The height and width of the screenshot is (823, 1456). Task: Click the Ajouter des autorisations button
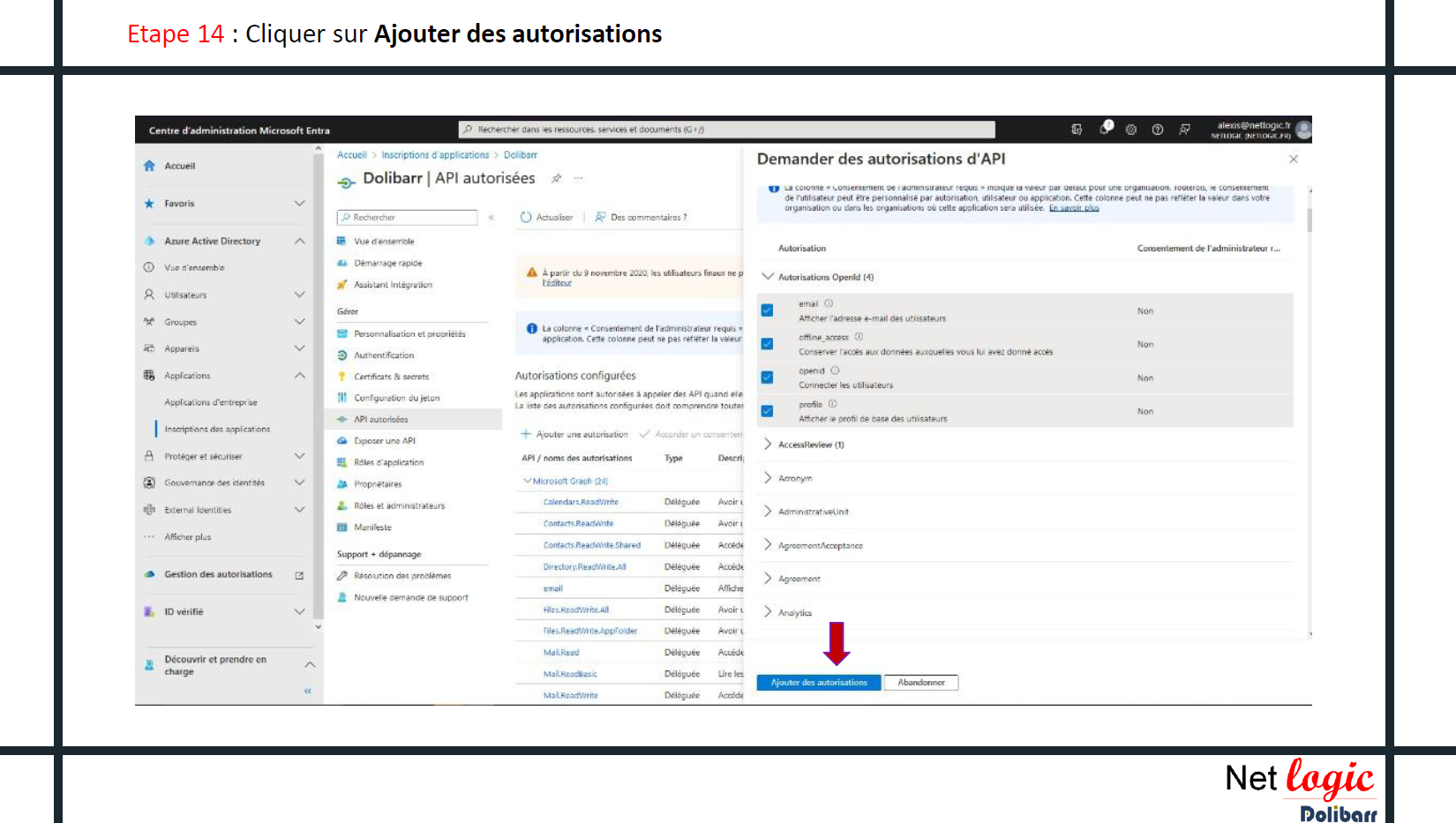coord(818,683)
